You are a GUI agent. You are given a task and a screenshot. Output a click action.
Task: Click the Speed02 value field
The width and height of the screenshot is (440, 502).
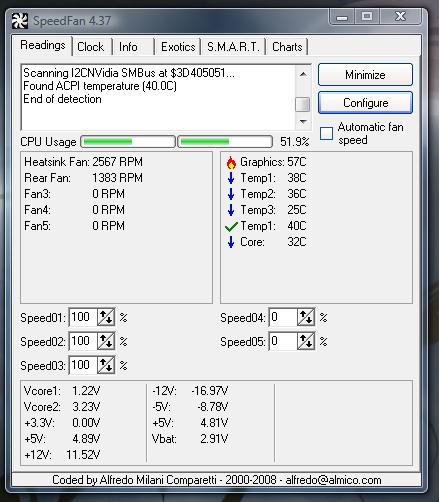tap(83, 341)
